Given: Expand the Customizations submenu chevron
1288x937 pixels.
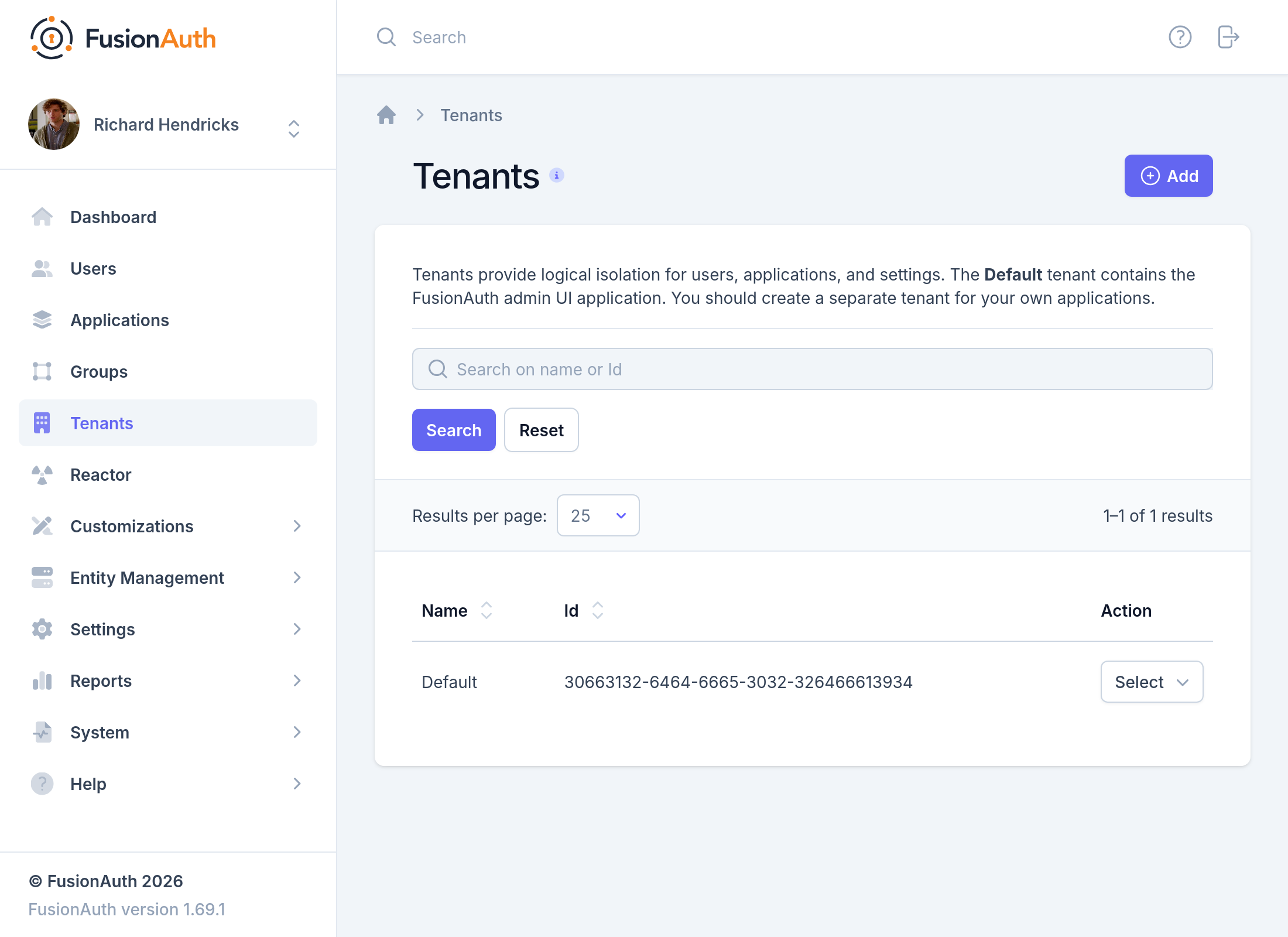Looking at the screenshot, I should tap(297, 526).
